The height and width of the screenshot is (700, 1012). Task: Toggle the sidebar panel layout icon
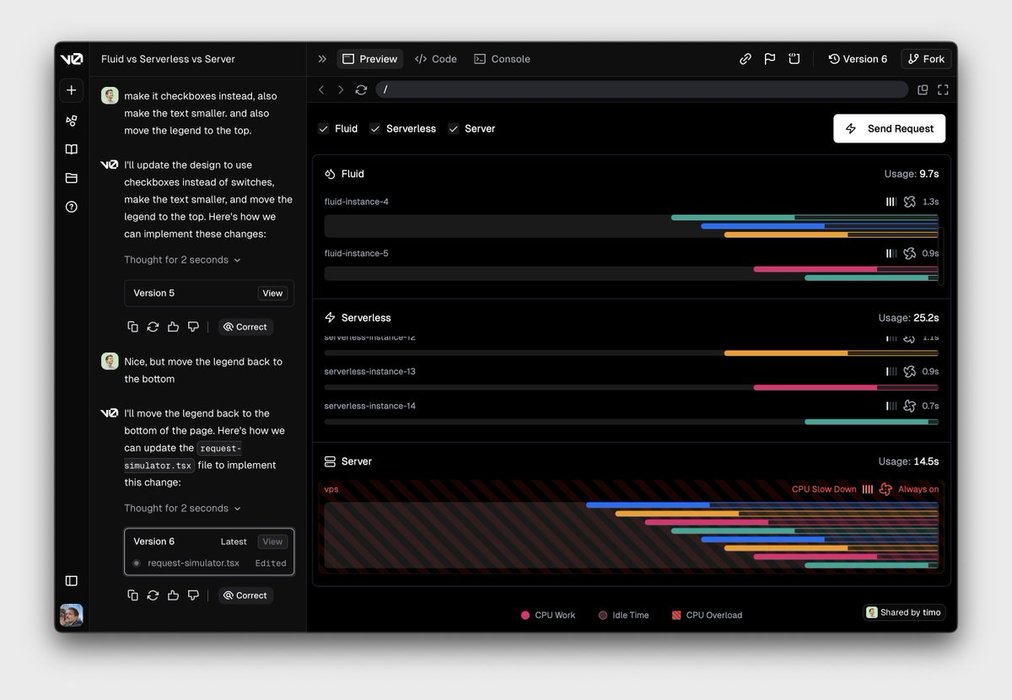pyautogui.click(x=71, y=580)
